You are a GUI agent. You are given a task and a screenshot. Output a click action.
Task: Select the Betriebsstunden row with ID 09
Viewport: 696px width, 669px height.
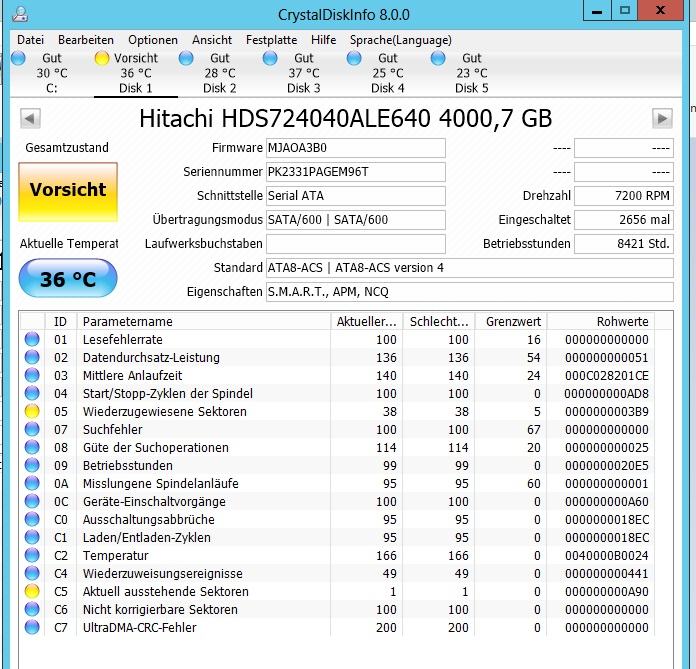[x=337, y=465]
